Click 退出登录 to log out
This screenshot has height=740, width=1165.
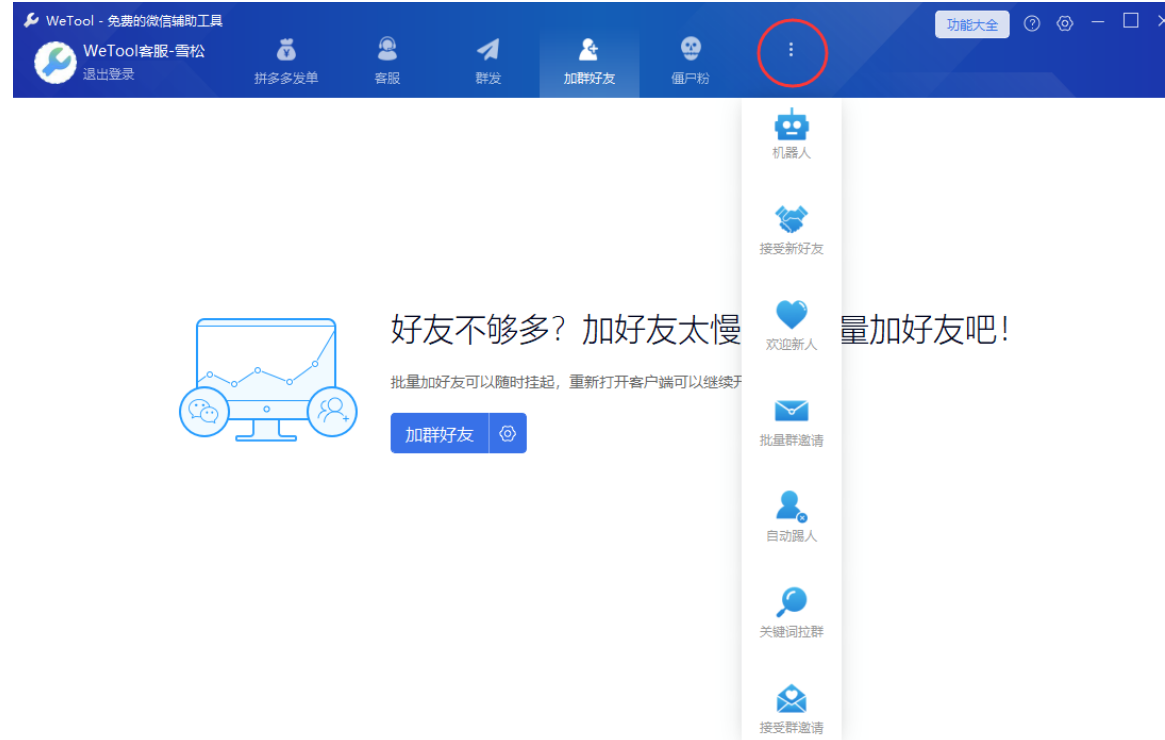coord(108,74)
